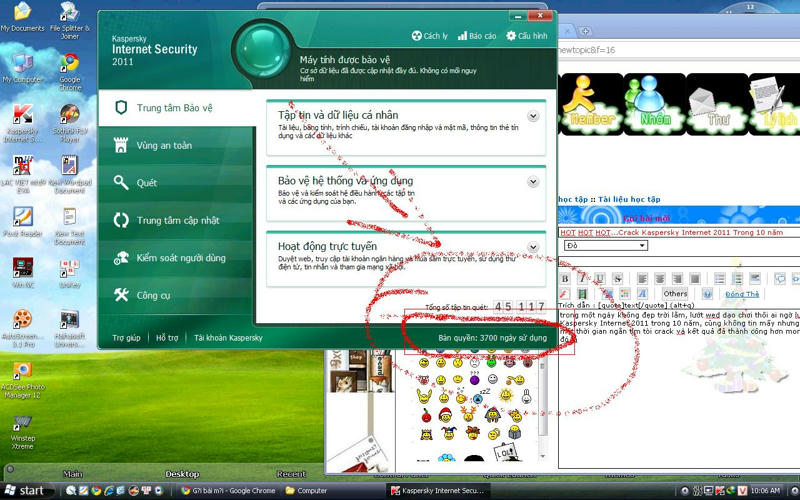Open the Member forum nav icon

click(592, 104)
